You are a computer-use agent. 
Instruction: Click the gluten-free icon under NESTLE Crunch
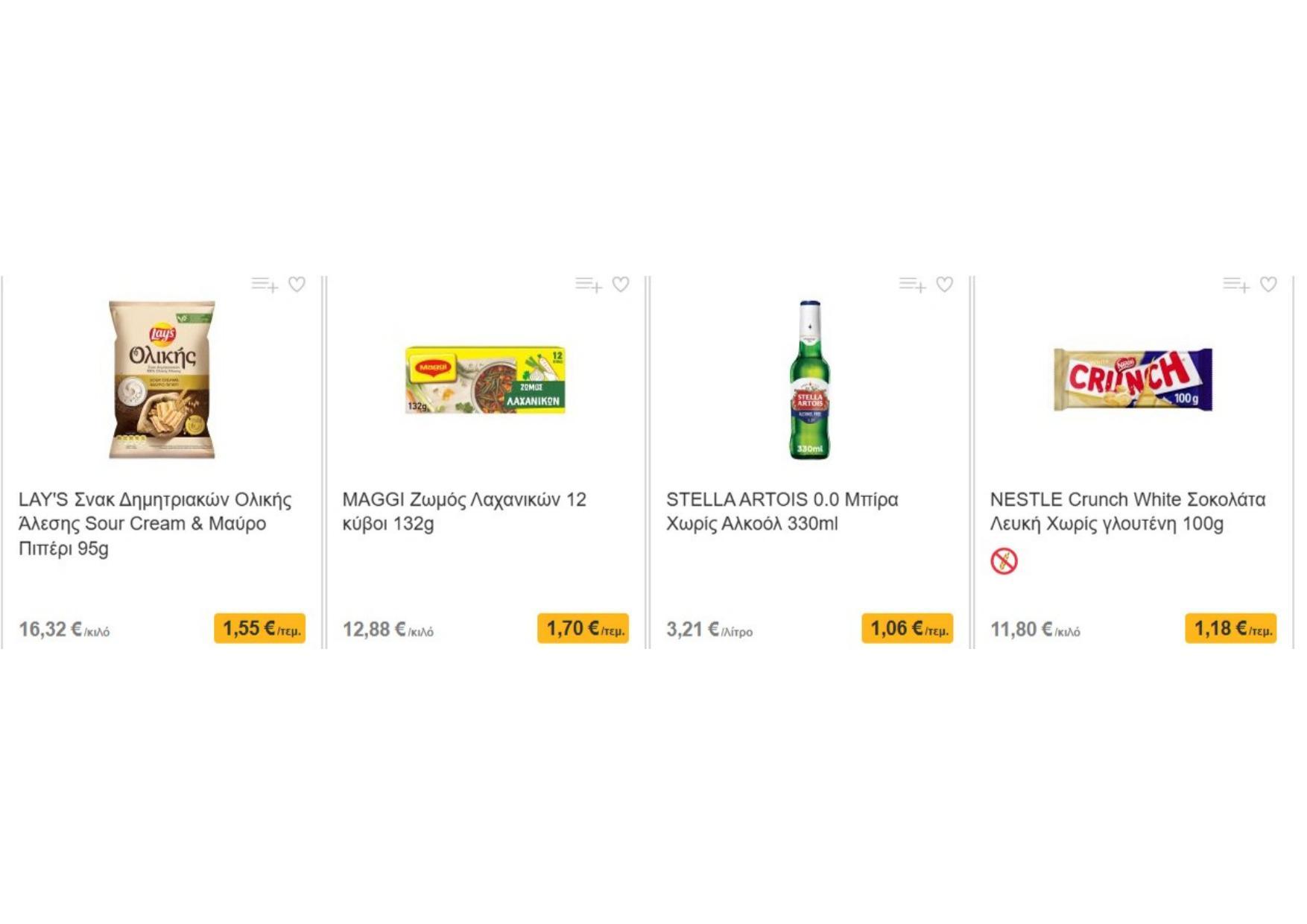(x=1004, y=561)
